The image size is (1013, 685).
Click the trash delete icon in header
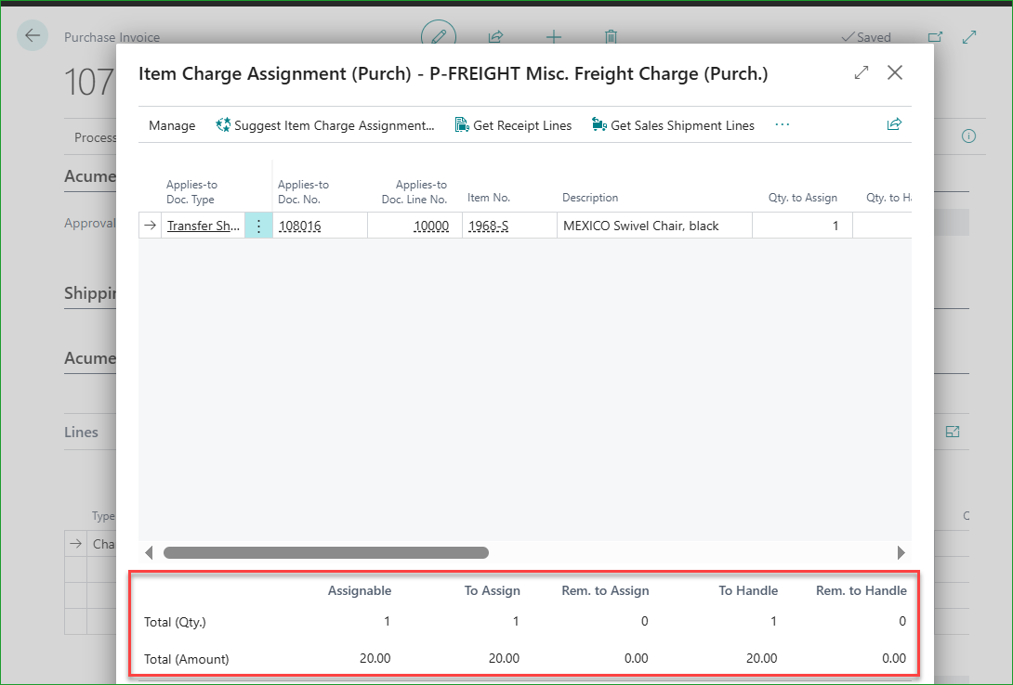tap(611, 37)
